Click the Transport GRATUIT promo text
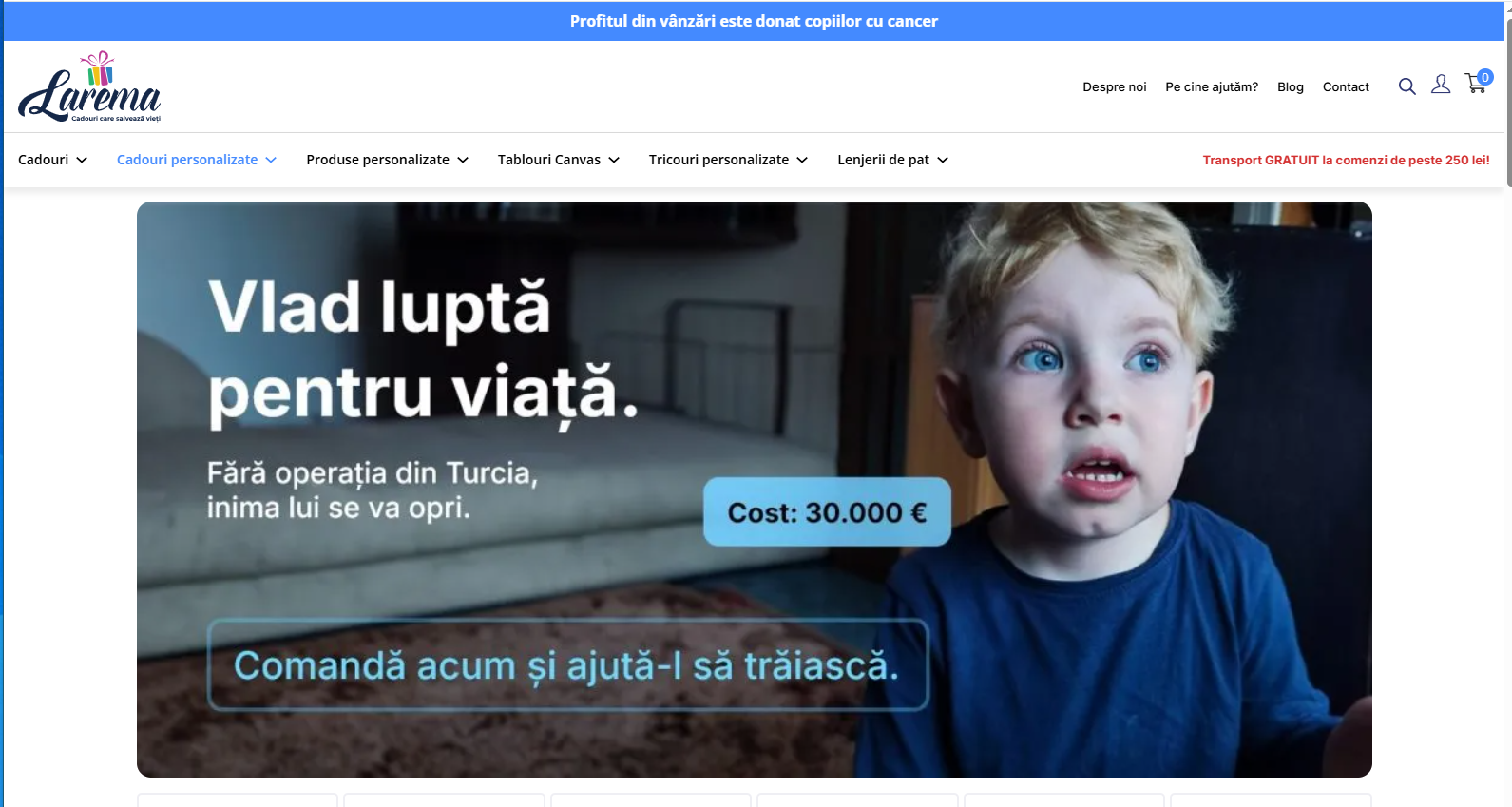 click(1346, 160)
